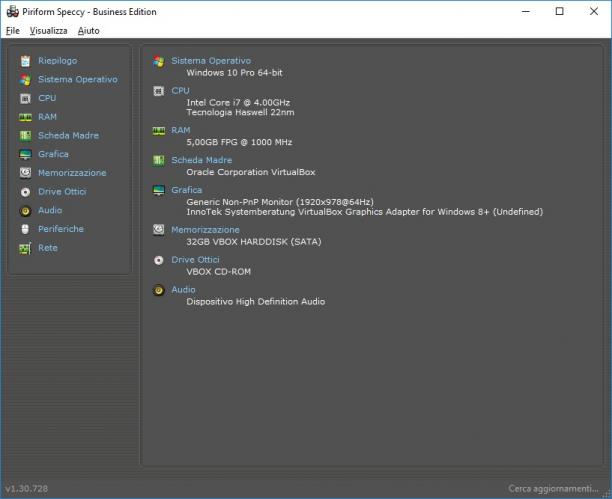Viewport: 612px width, 499px height.
Task: Click the Speccy app icon in title bar
Action: 12,12
